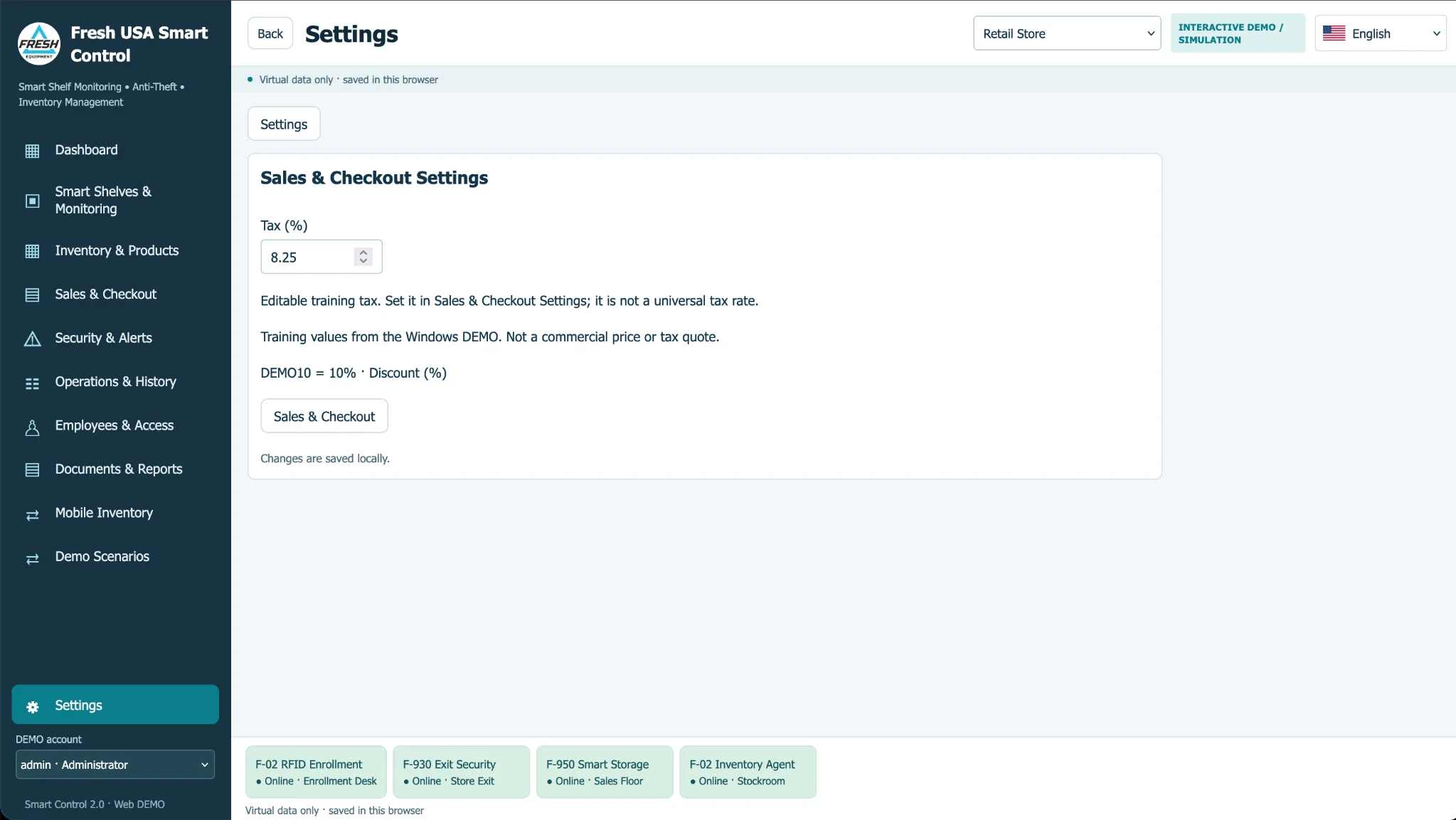
Task: Click the Documents & Reports icon
Action: pyautogui.click(x=32, y=470)
